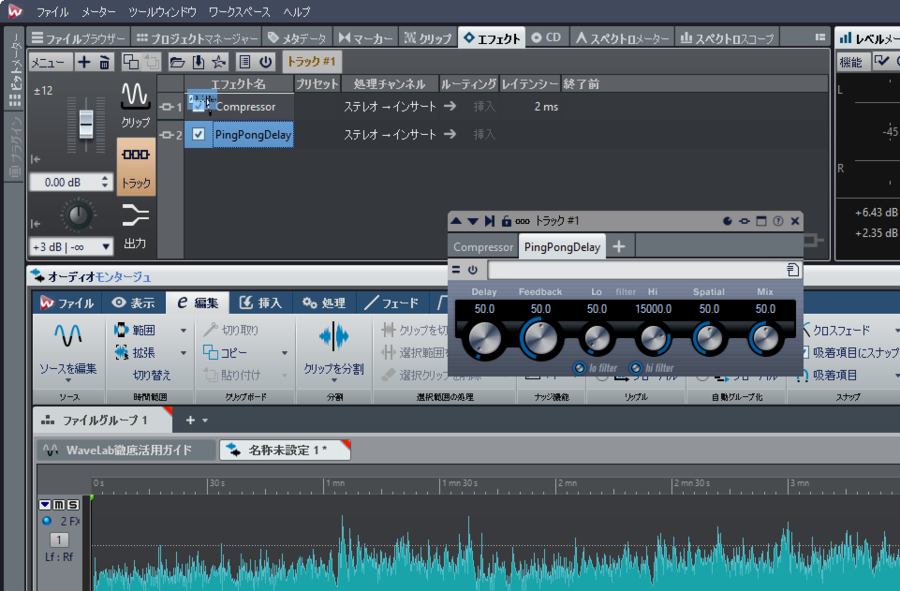Open the ソースを編集 dropdown arrow
This screenshot has height=591, width=900.
(68, 380)
